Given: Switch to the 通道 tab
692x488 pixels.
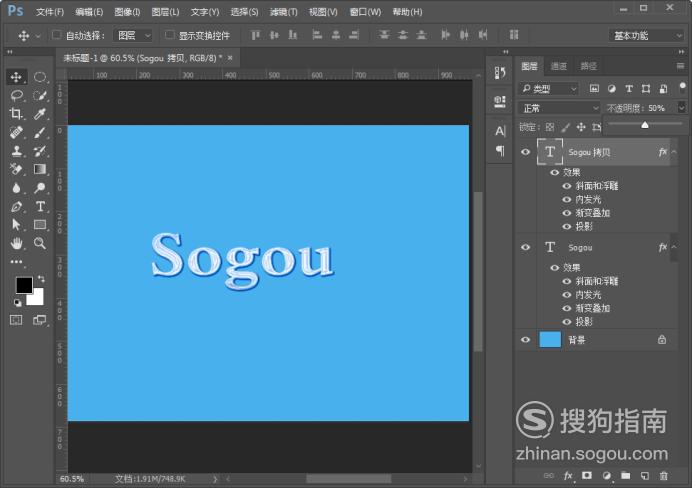Looking at the screenshot, I should pyautogui.click(x=559, y=66).
